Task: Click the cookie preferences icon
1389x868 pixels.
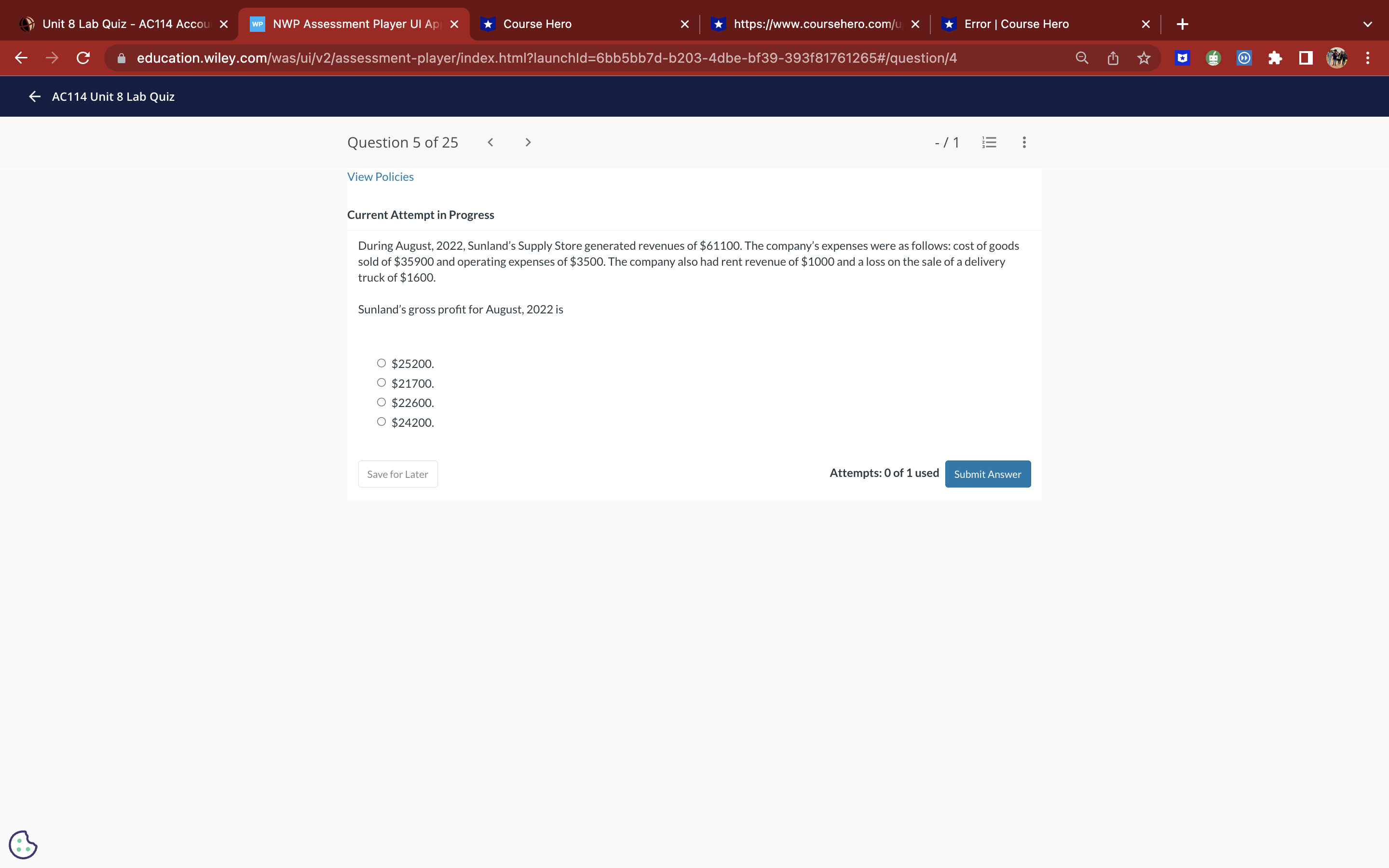Action: point(23,844)
